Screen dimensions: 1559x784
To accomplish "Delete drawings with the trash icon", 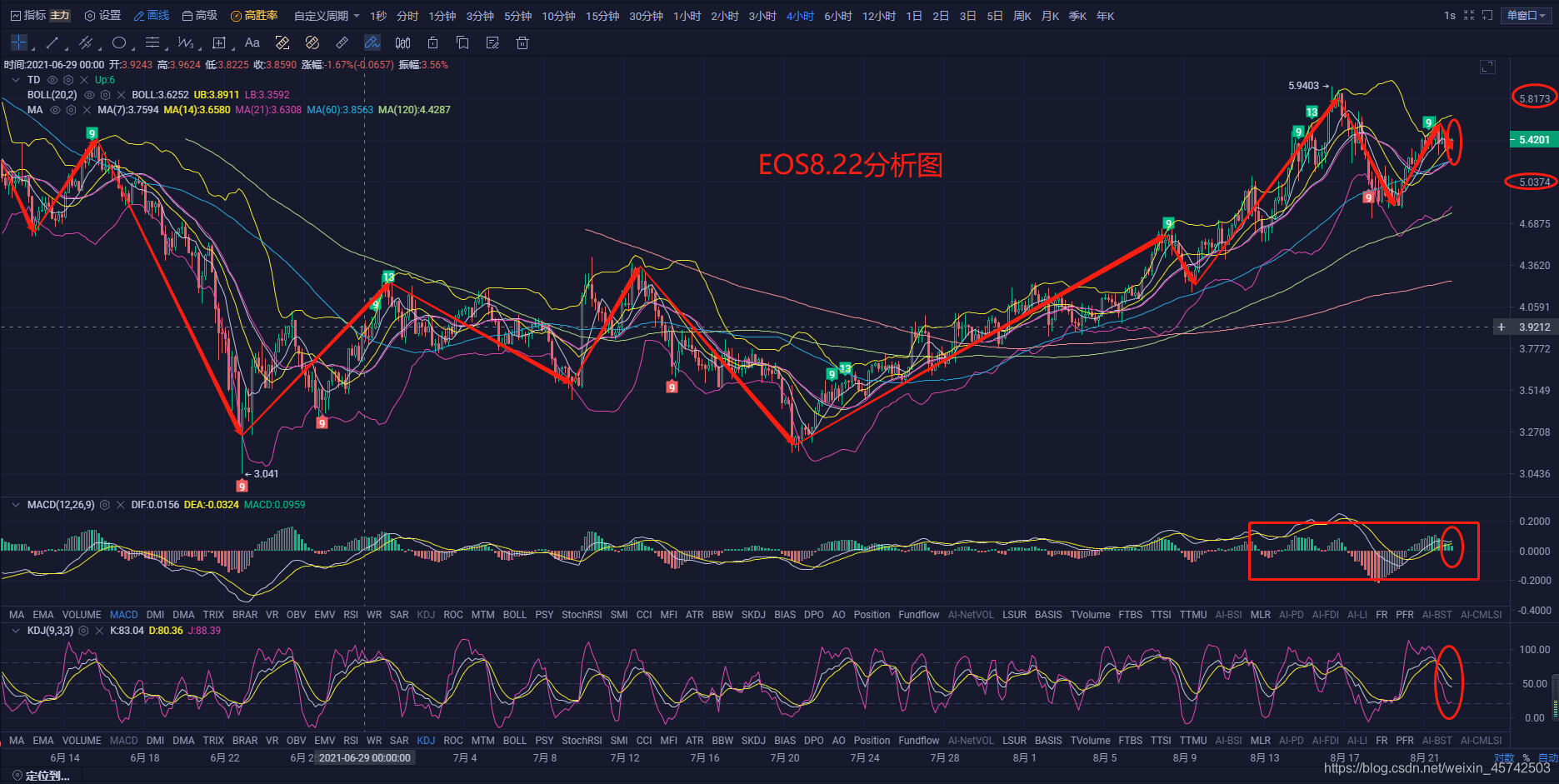I will [x=522, y=42].
